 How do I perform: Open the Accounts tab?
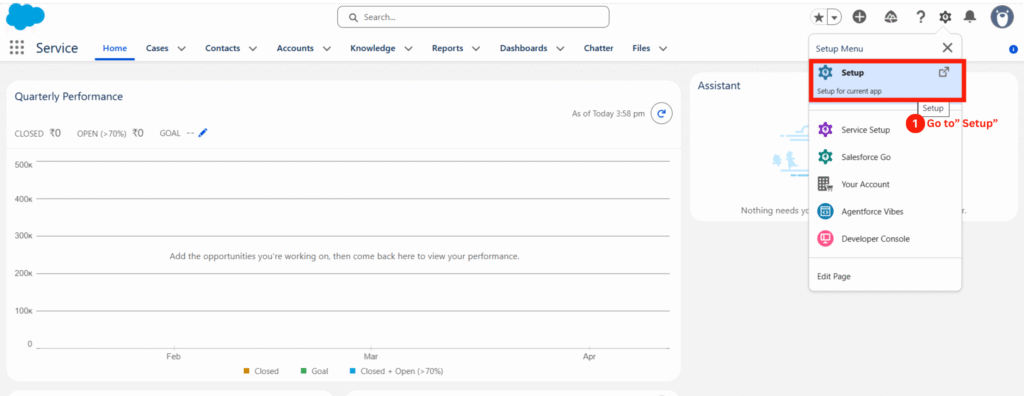(x=295, y=48)
